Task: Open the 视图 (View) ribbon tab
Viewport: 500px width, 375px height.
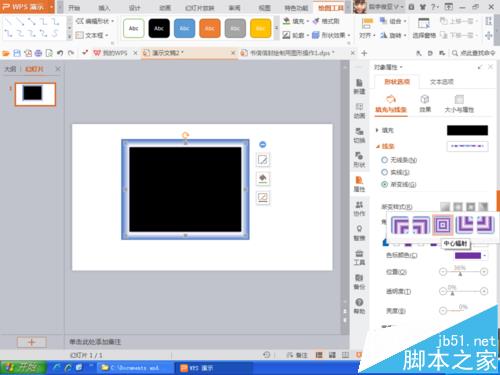Action: coord(265,7)
